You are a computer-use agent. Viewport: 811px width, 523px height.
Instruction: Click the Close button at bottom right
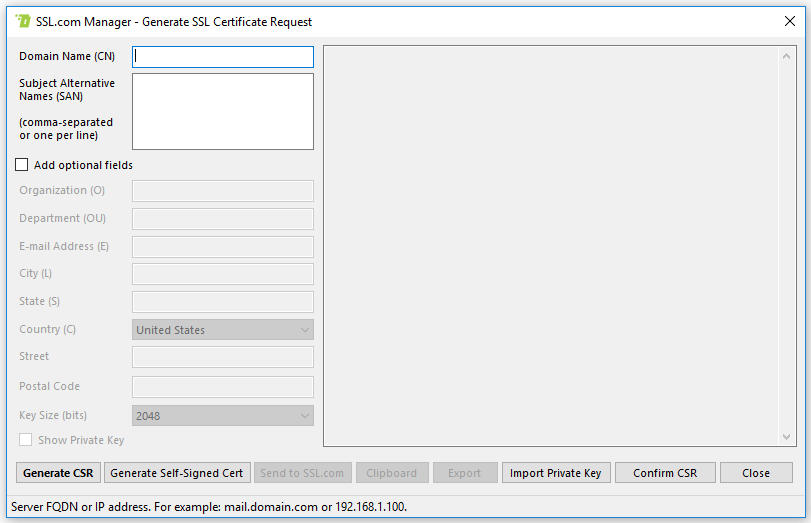coord(755,473)
